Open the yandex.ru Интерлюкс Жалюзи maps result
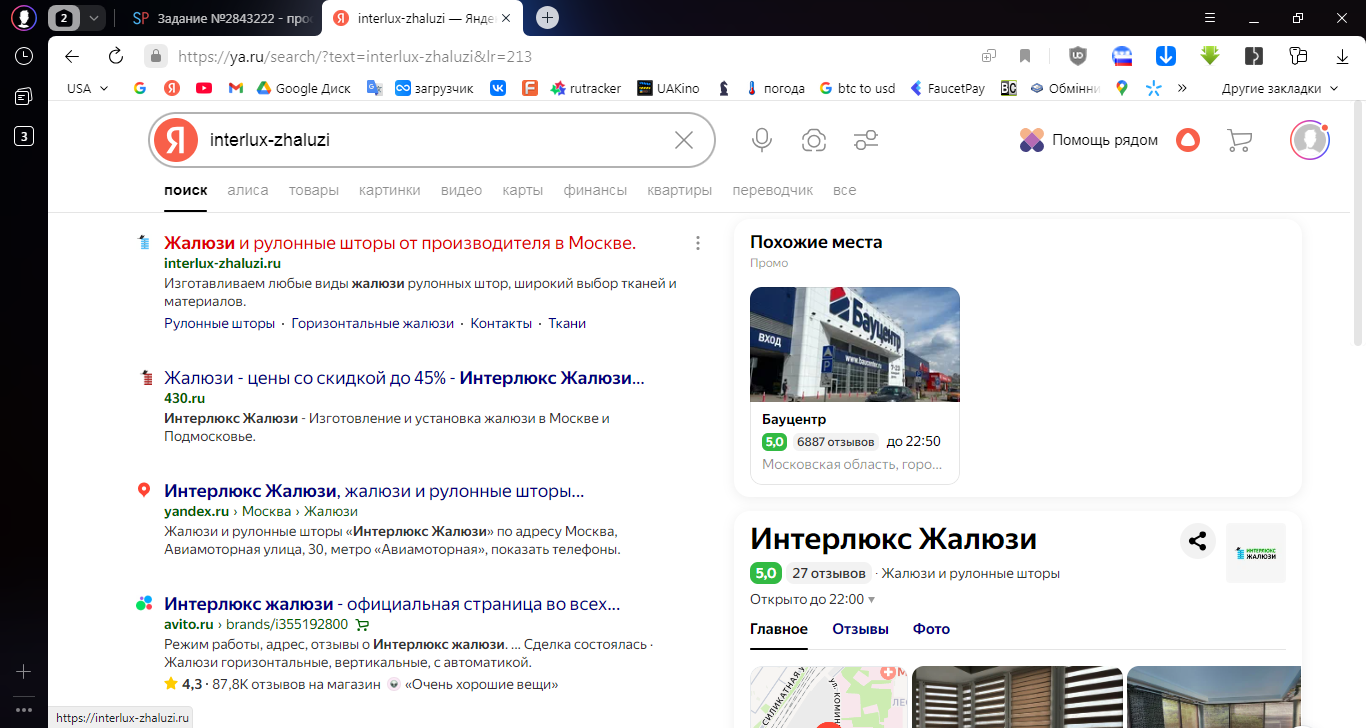1366x728 pixels. [374, 491]
